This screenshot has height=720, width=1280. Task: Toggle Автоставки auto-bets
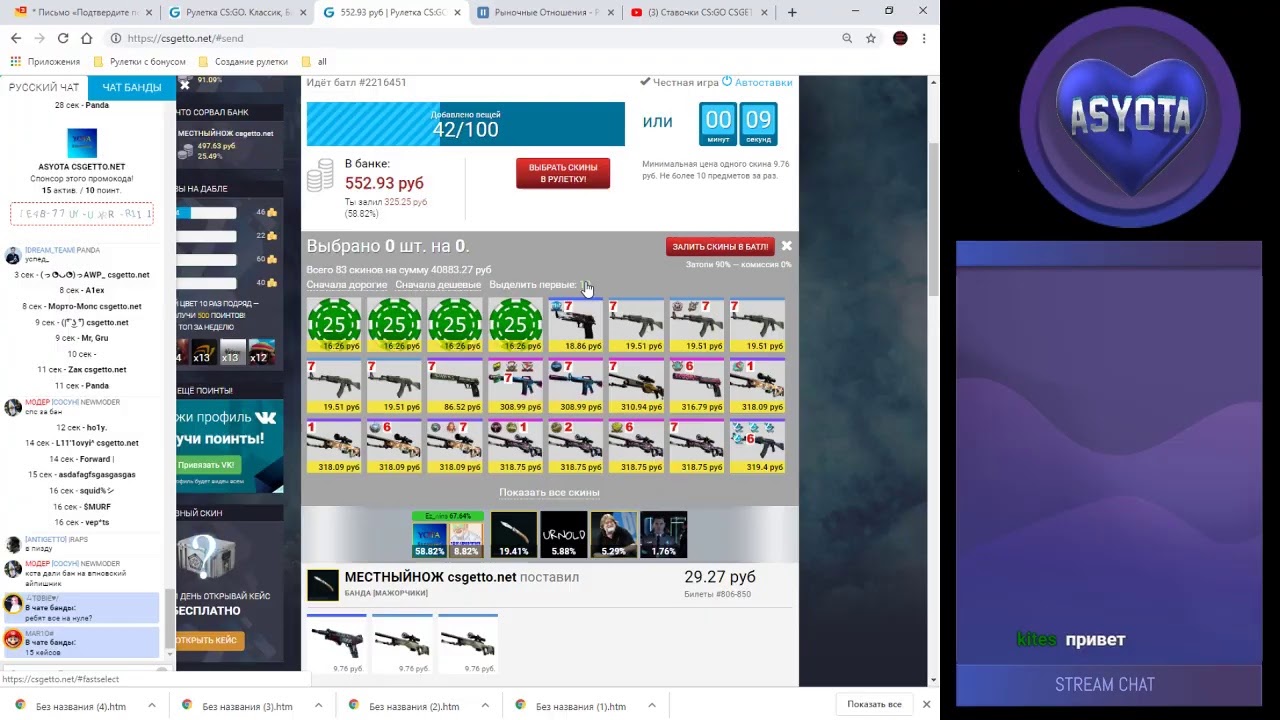click(x=757, y=82)
